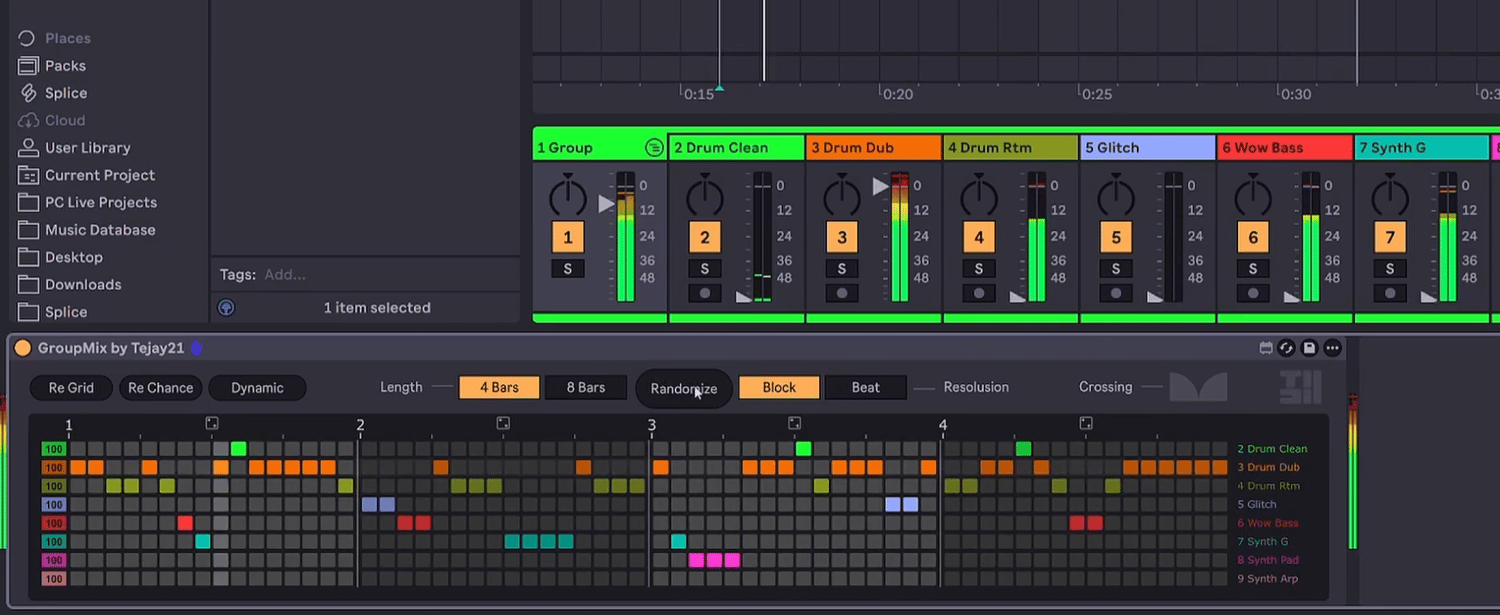This screenshot has width=1500, height=615.
Task: Save the GroupMix preset with disk icon
Action: (1309, 348)
